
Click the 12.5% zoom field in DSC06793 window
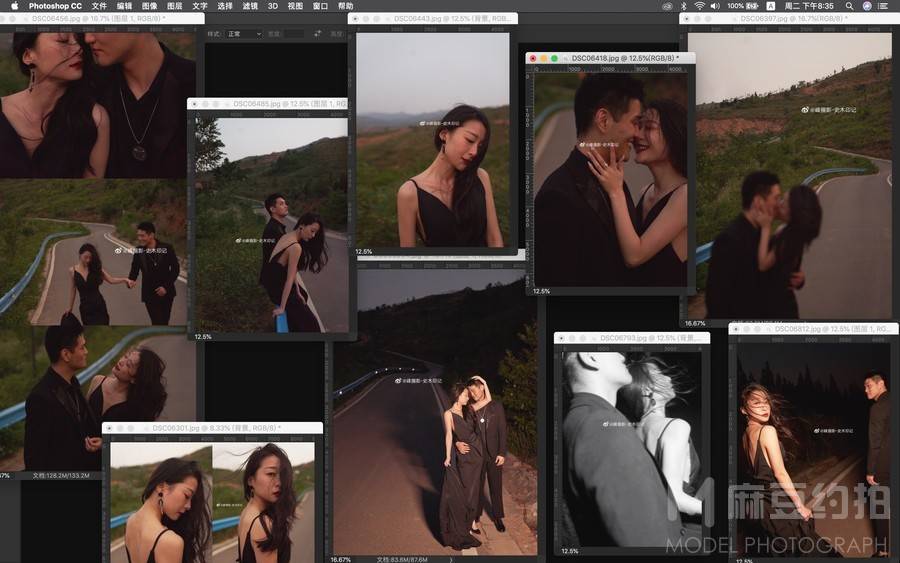(x=569, y=550)
